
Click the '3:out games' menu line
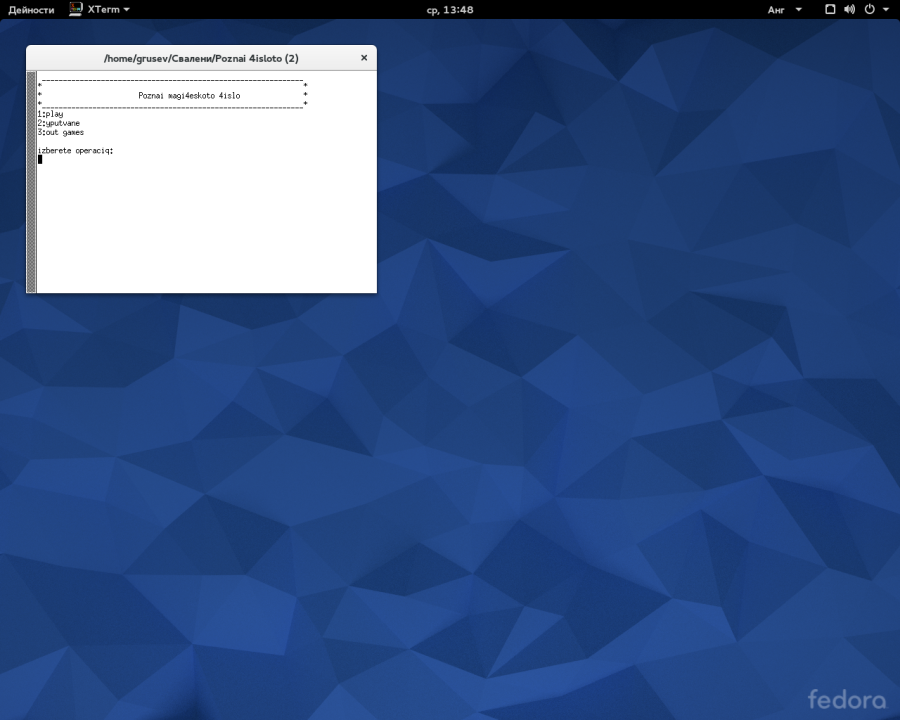61,133
